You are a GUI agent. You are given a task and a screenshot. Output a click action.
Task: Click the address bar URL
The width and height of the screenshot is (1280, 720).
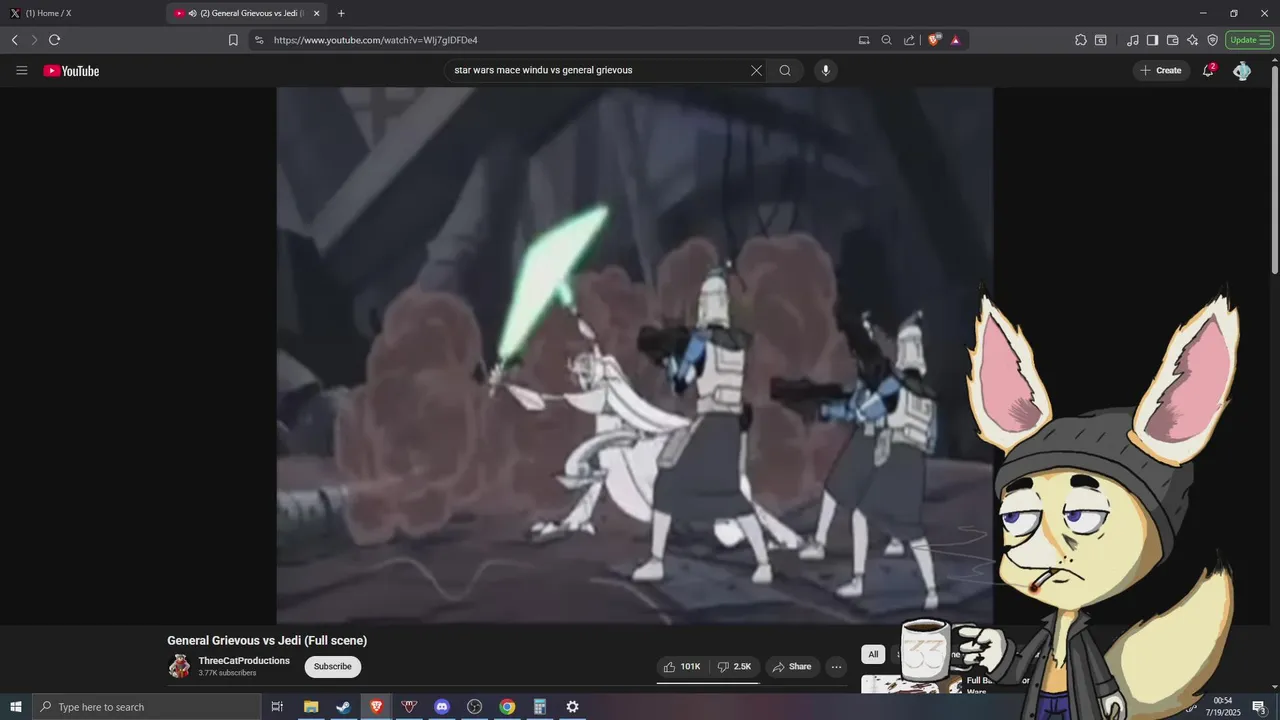(x=376, y=40)
